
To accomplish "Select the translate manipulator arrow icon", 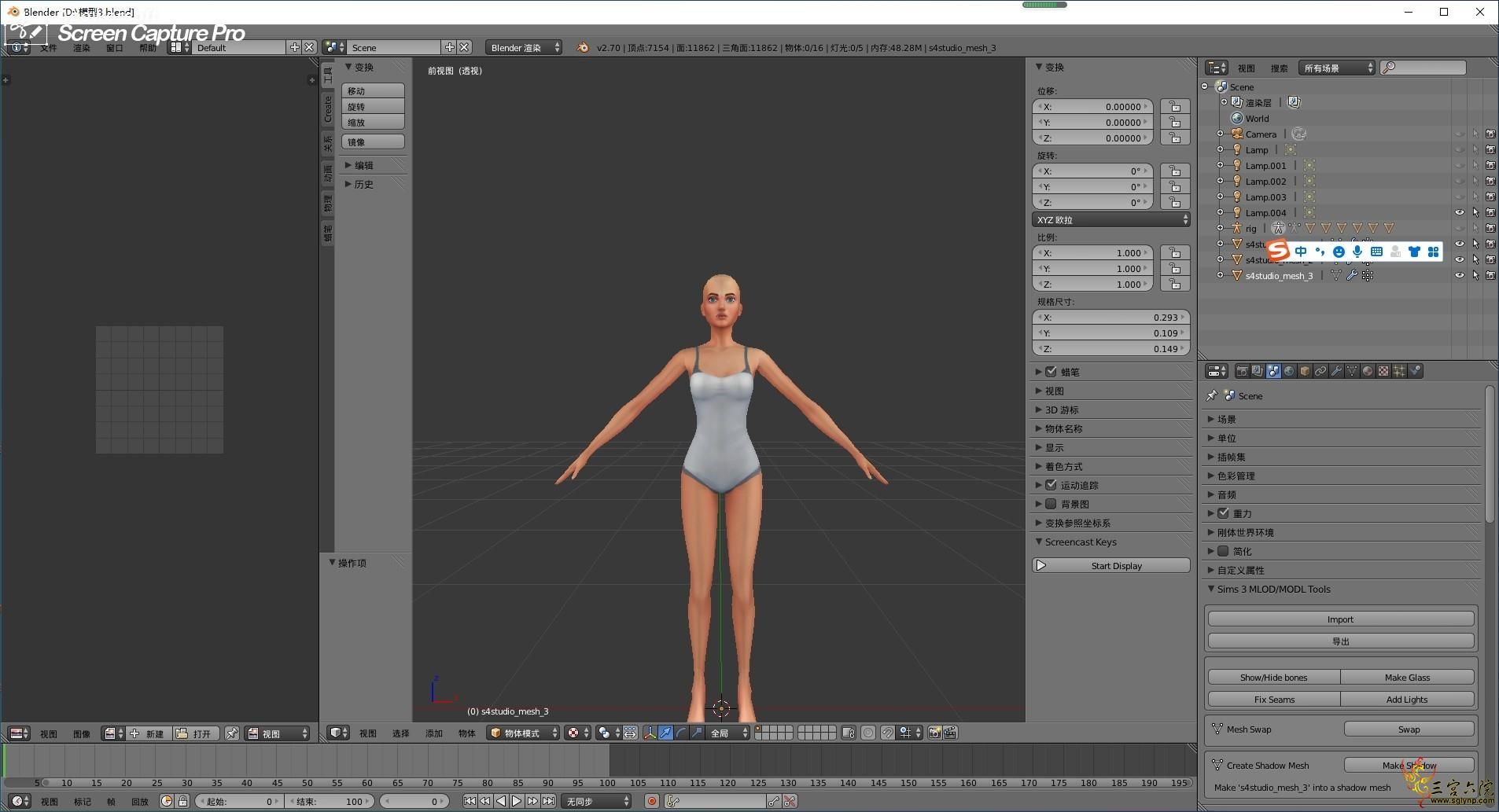I will tap(665, 733).
